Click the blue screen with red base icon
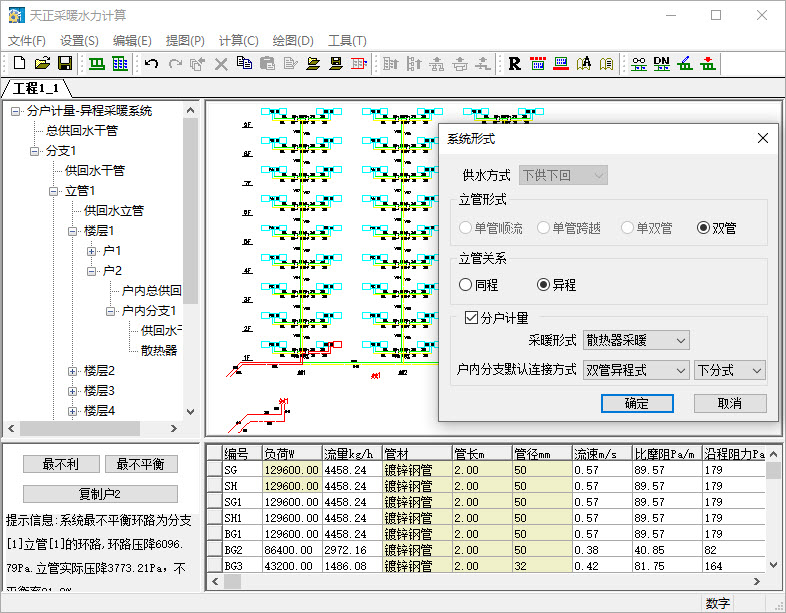 click(561, 63)
